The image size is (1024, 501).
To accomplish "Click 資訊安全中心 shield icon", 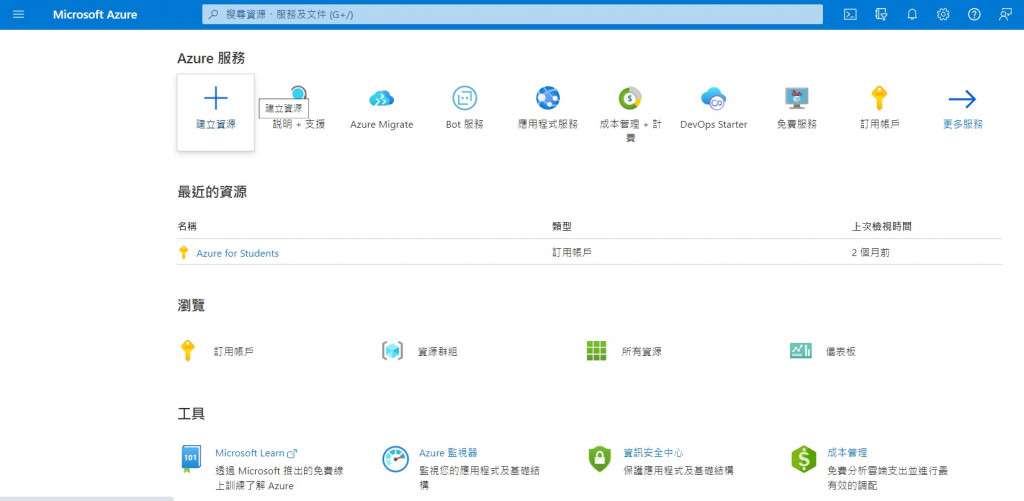I will coord(599,459).
